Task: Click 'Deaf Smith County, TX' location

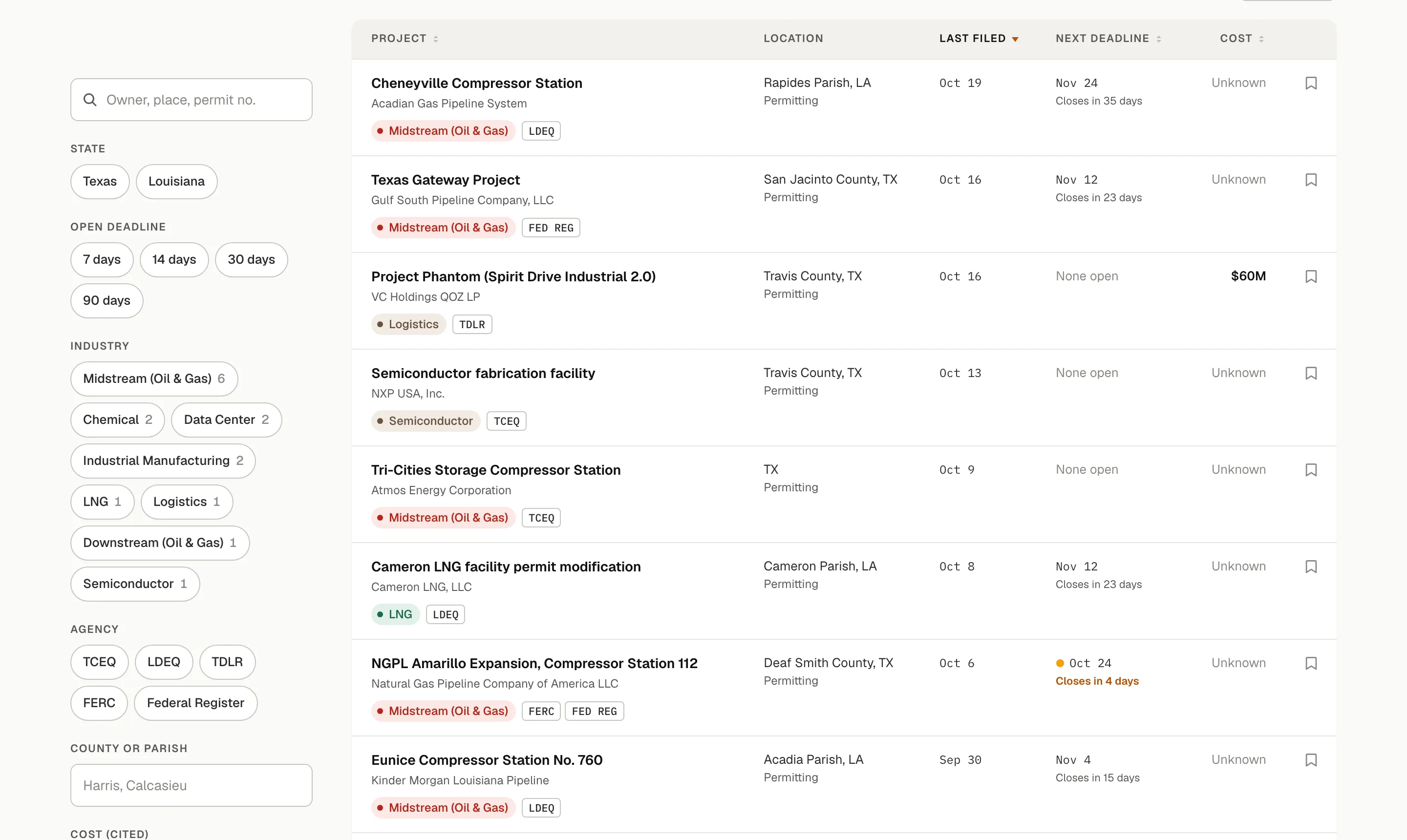Action: 829,663
